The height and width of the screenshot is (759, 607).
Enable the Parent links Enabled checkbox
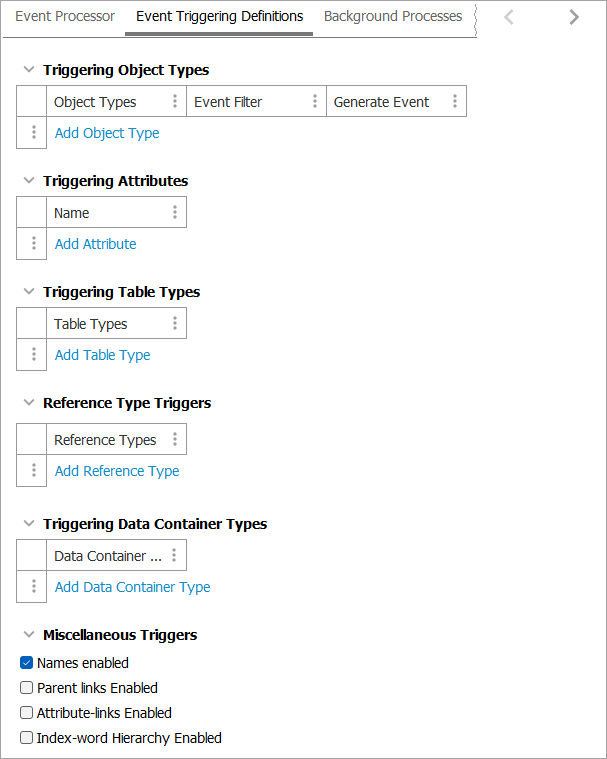click(x=27, y=688)
